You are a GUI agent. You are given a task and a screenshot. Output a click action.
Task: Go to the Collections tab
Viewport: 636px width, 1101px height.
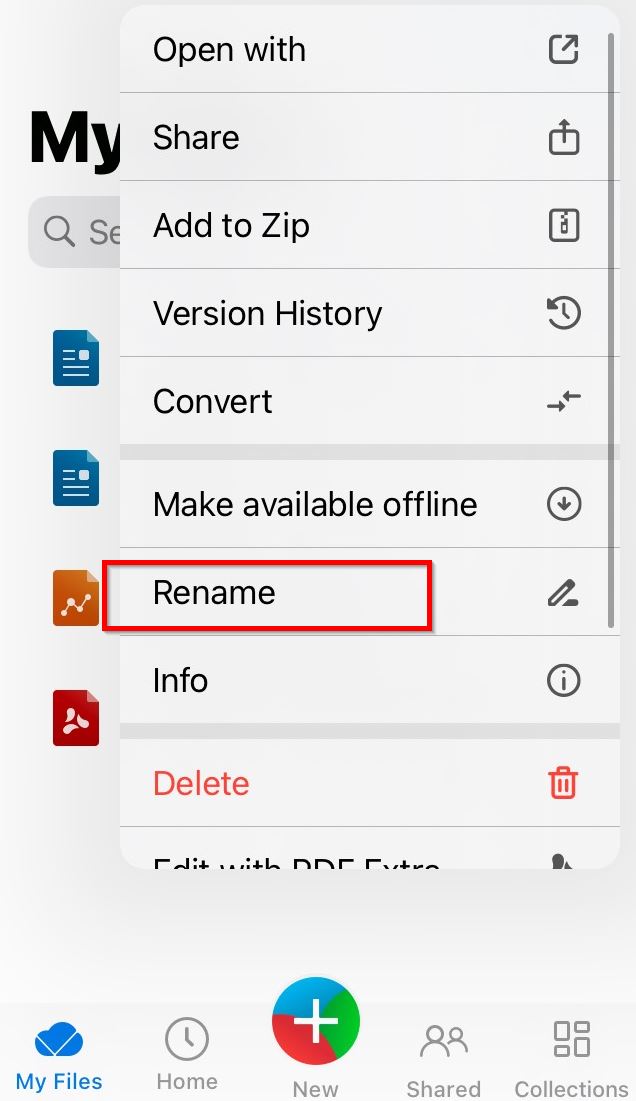point(571,1058)
